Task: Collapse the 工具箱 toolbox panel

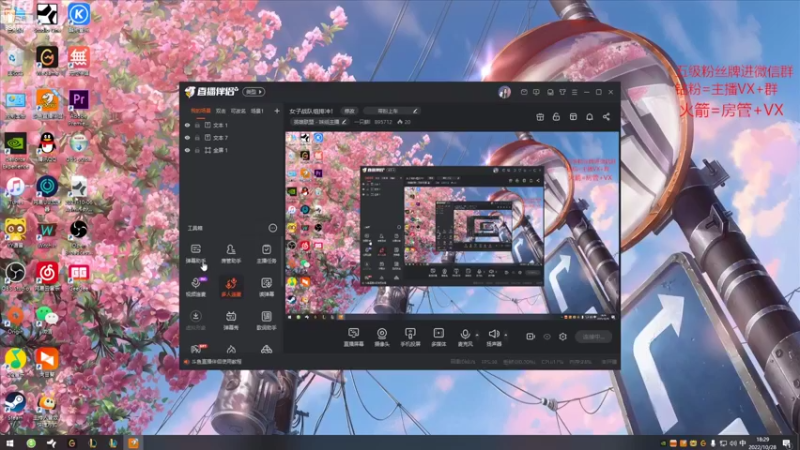Action: 272,228
